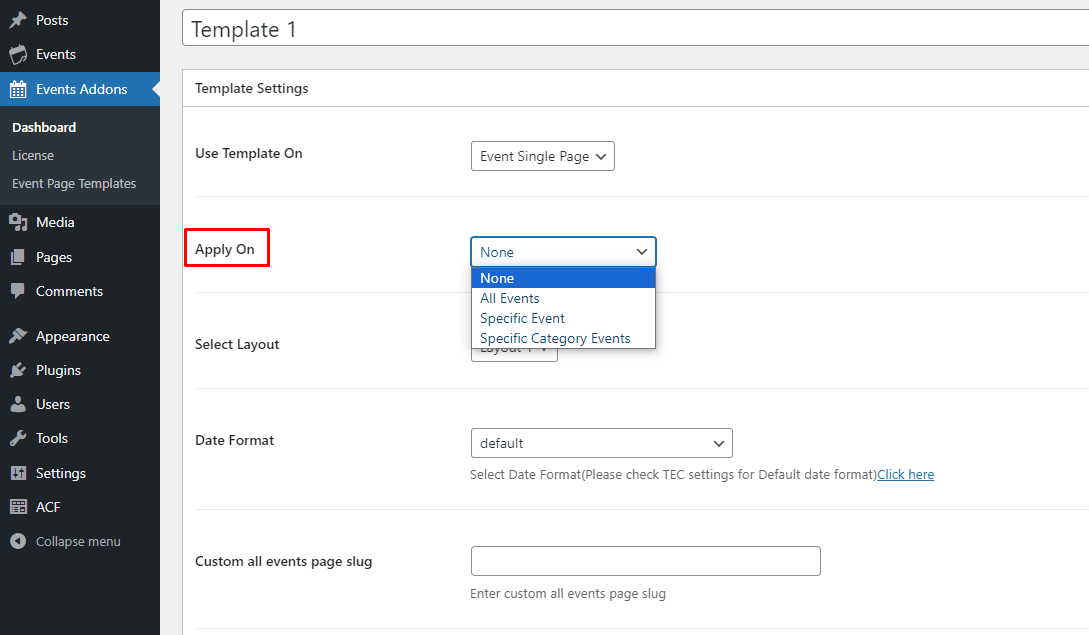Click the Comments speech bubble icon
The width and height of the screenshot is (1089, 635).
(18, 291)
